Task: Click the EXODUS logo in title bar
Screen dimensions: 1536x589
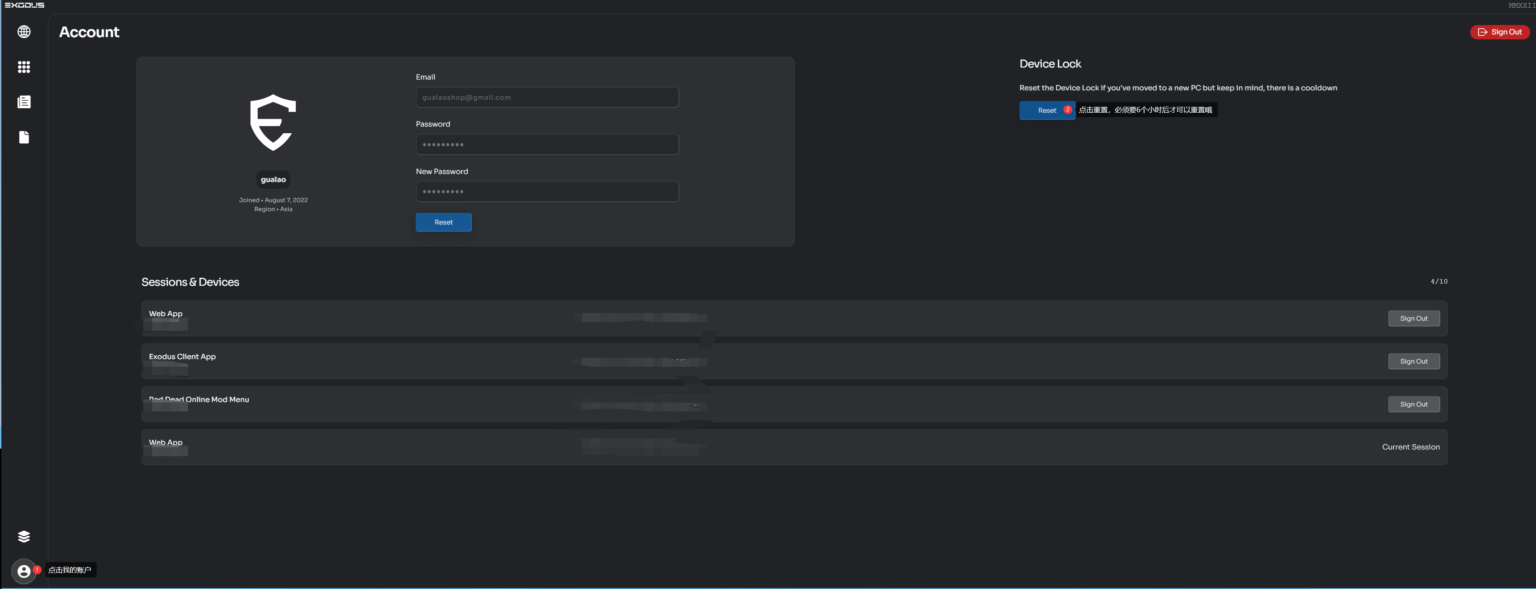Action: pyautogui.click(x=24, y=5)
